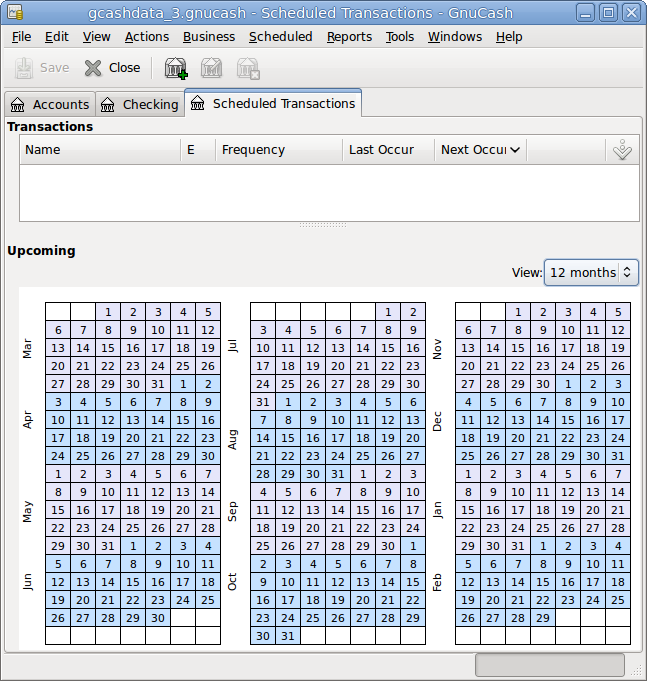647x681 pixels.
Task: Click the Edit scheduled transaction icon
Action: click(211, 68)
